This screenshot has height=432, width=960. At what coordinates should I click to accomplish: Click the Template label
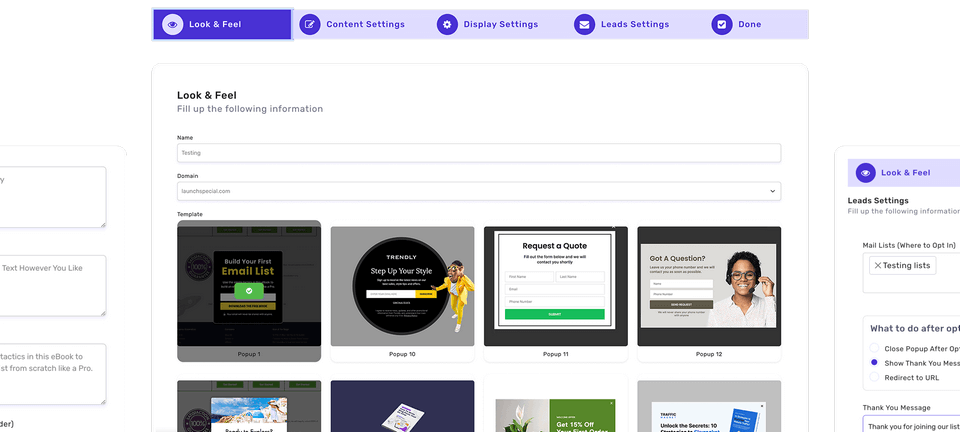click(x=190, y=214)
